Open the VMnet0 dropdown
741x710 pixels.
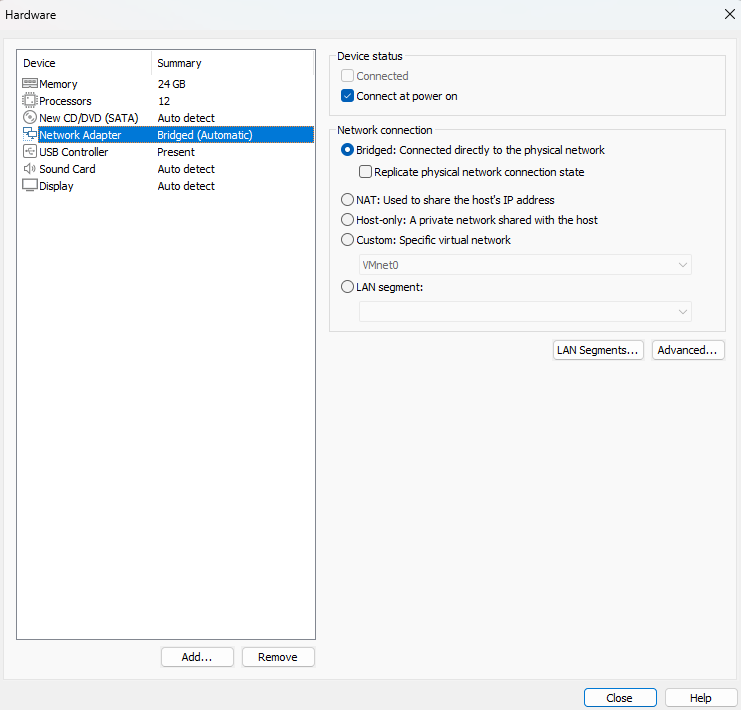(x=525, y=265)
